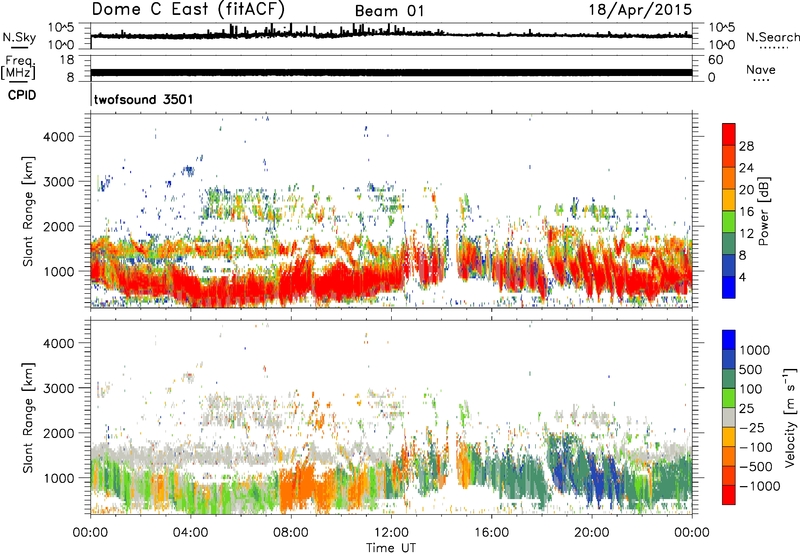
Task: Click the '20:00' time axis tick
Action: 592,533
